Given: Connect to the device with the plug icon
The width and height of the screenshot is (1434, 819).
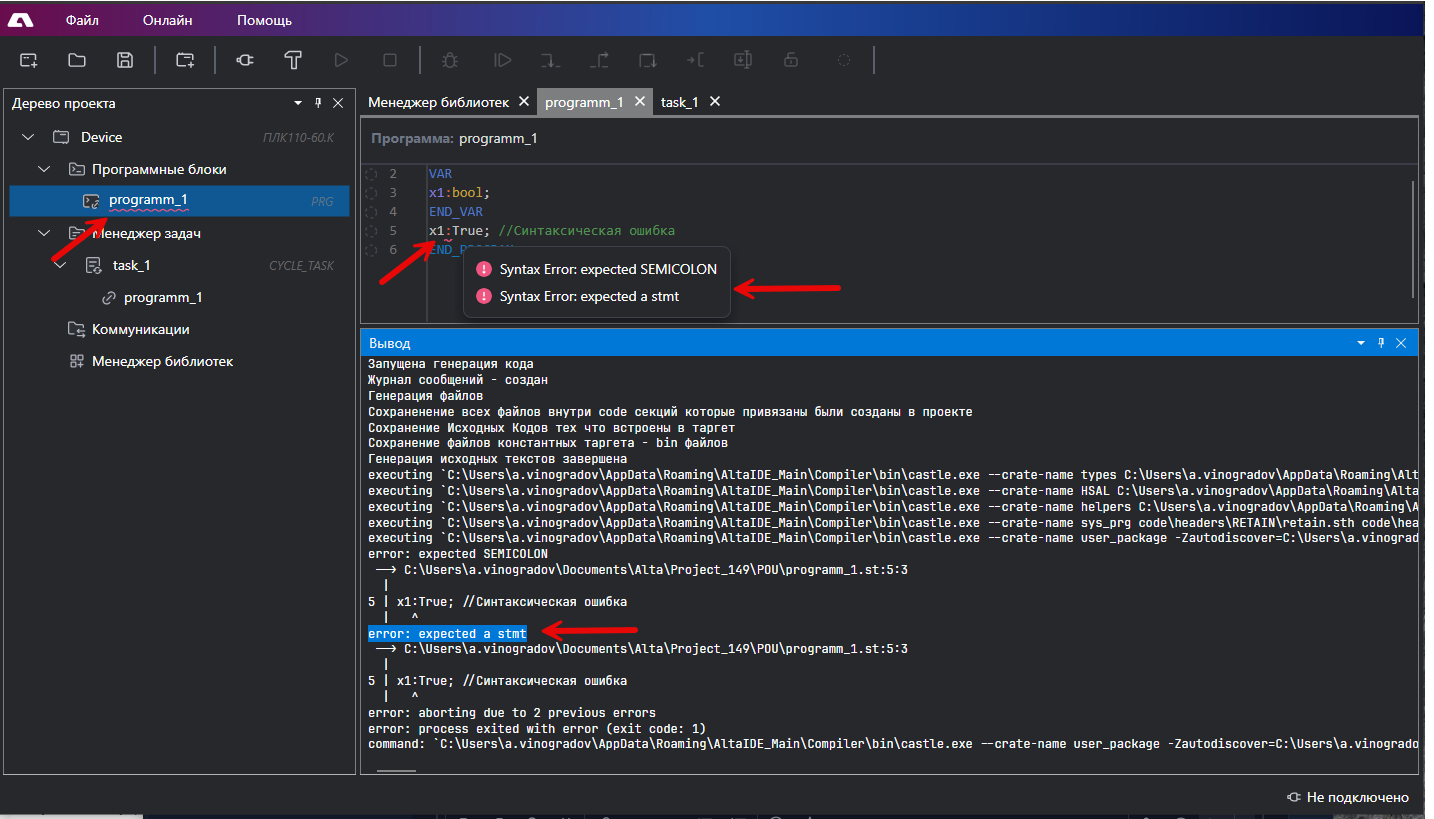Looking at the screenshot, I should pyautogui.click(x=245, y=60).
